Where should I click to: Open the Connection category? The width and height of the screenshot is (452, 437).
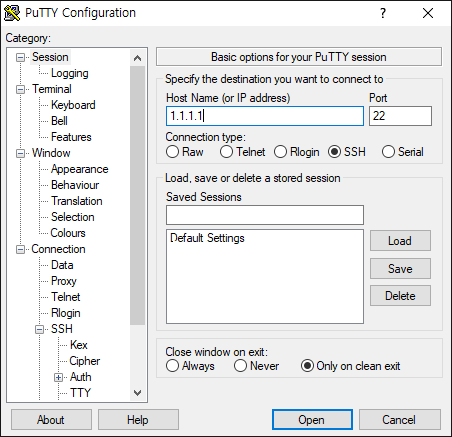point(58,249)
